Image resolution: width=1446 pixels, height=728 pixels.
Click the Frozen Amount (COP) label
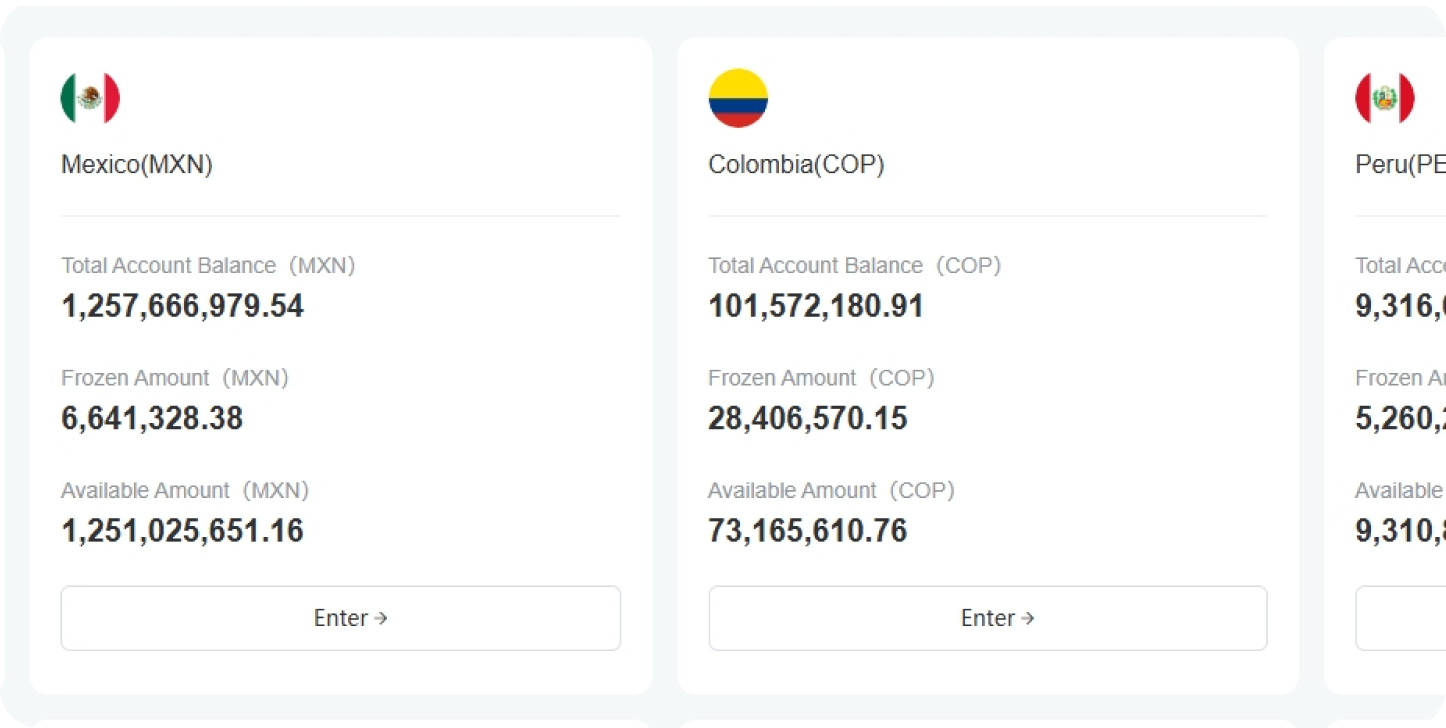pyautogui.click(x=821, y=378)
